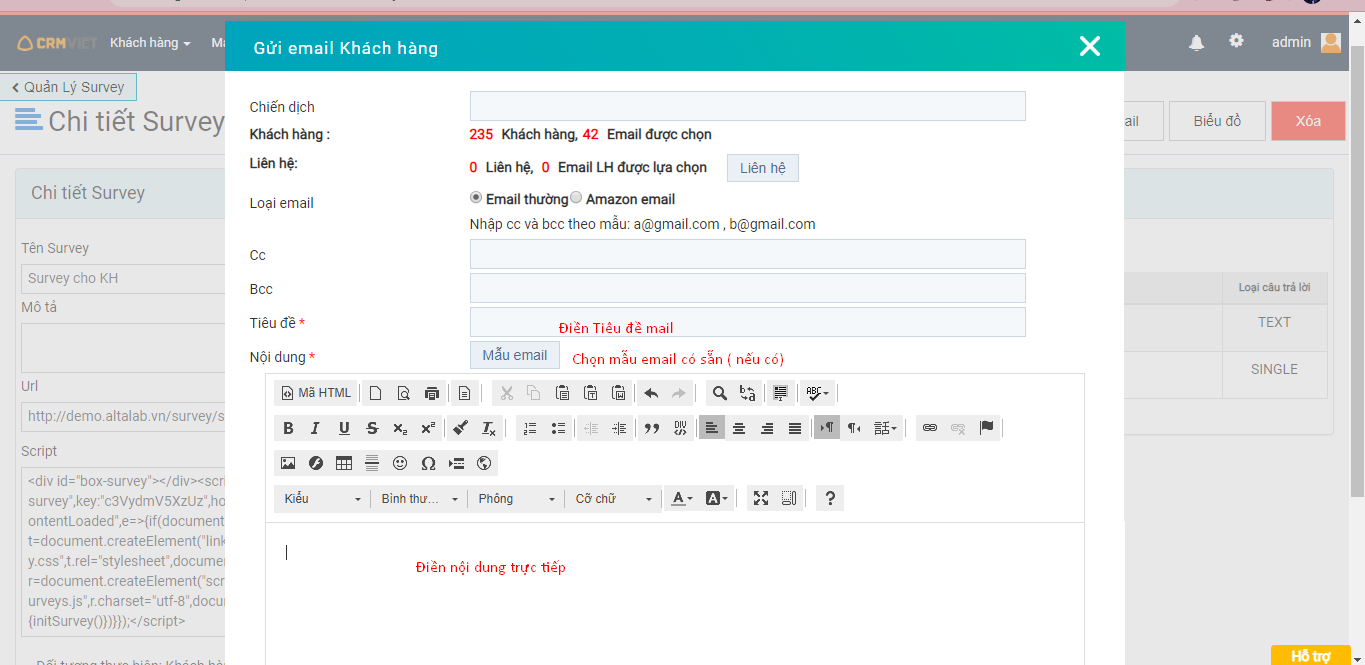1365x665 pixels.
Task: Click the Remove Format icon
Action: coord(488,428)
